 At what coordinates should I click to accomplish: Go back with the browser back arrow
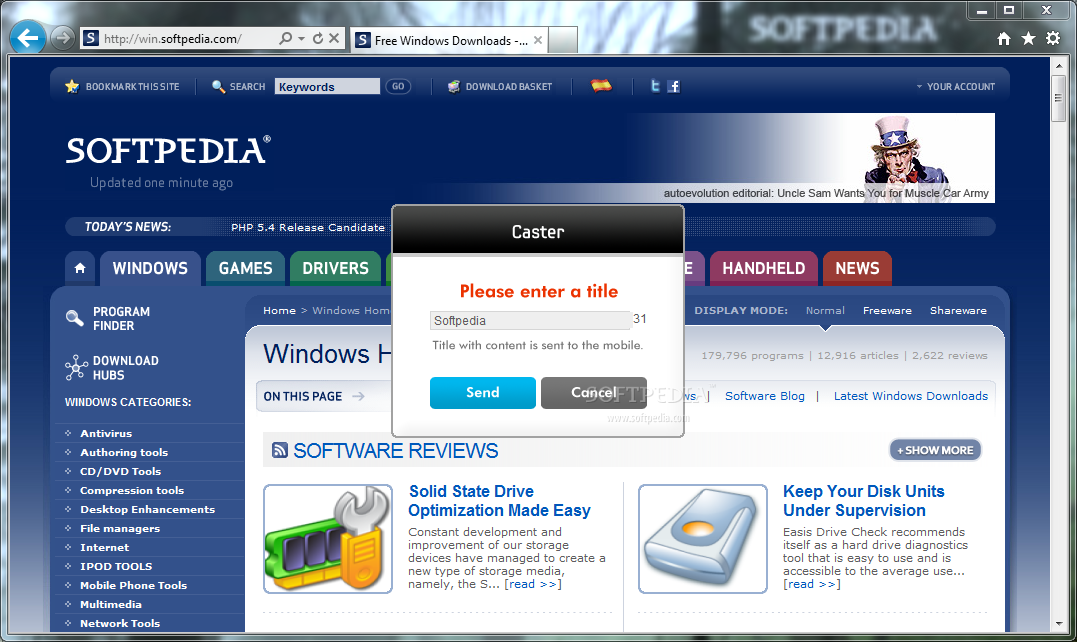point(27,38)
